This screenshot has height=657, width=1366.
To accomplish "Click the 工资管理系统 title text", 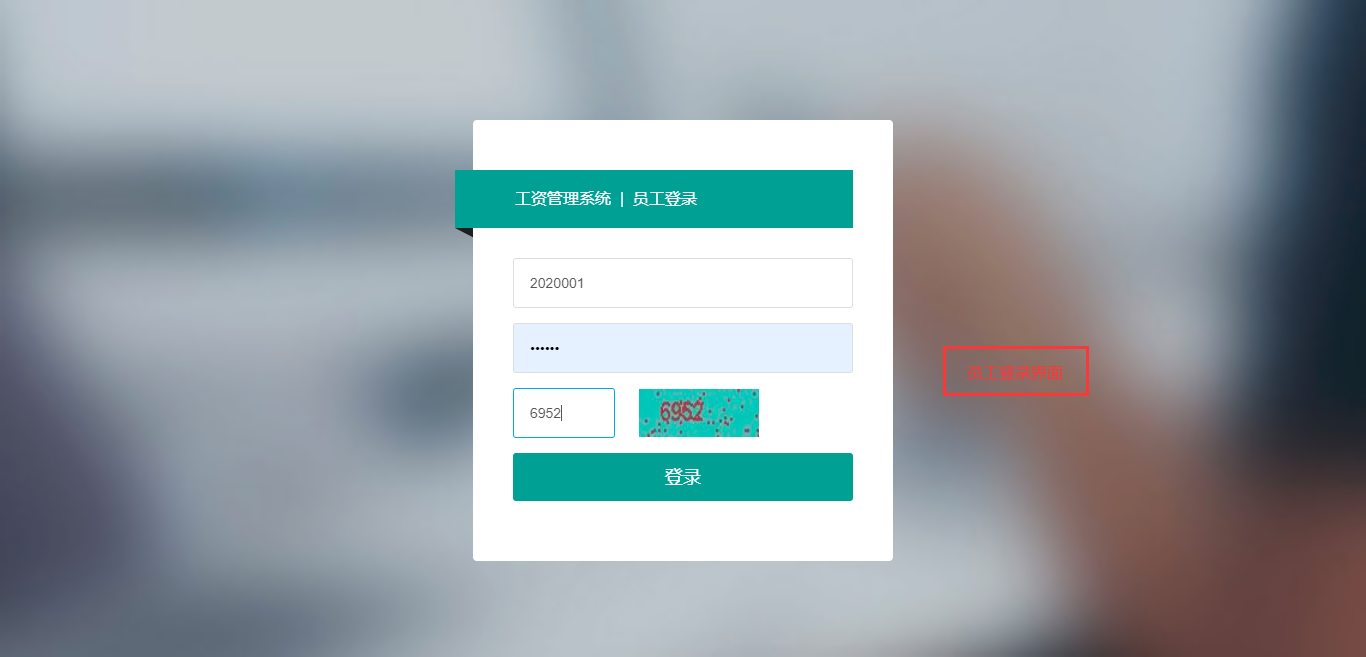I will tap(563, 199).
